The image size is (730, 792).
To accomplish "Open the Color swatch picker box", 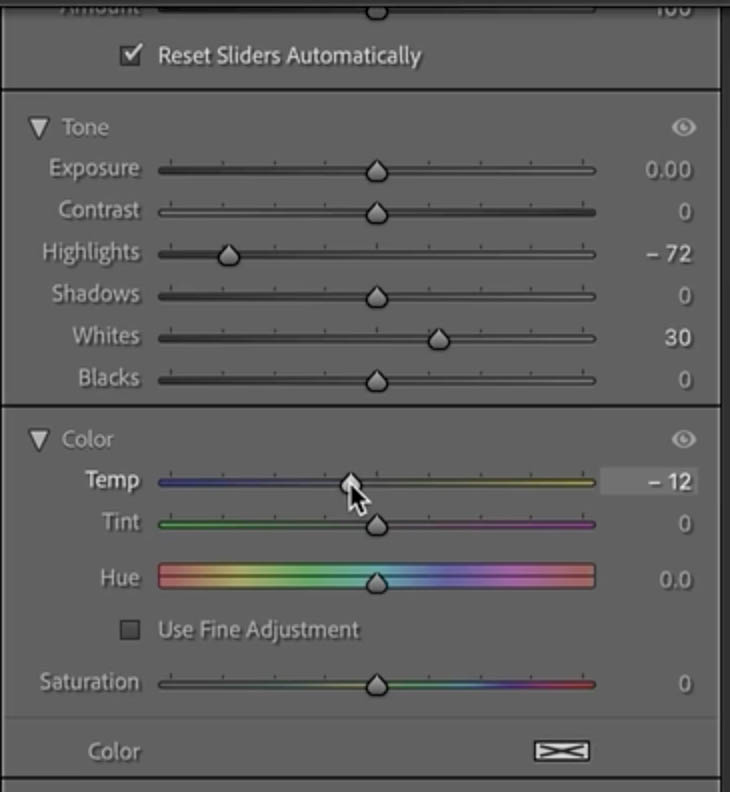I will click(x=561, y=751).
